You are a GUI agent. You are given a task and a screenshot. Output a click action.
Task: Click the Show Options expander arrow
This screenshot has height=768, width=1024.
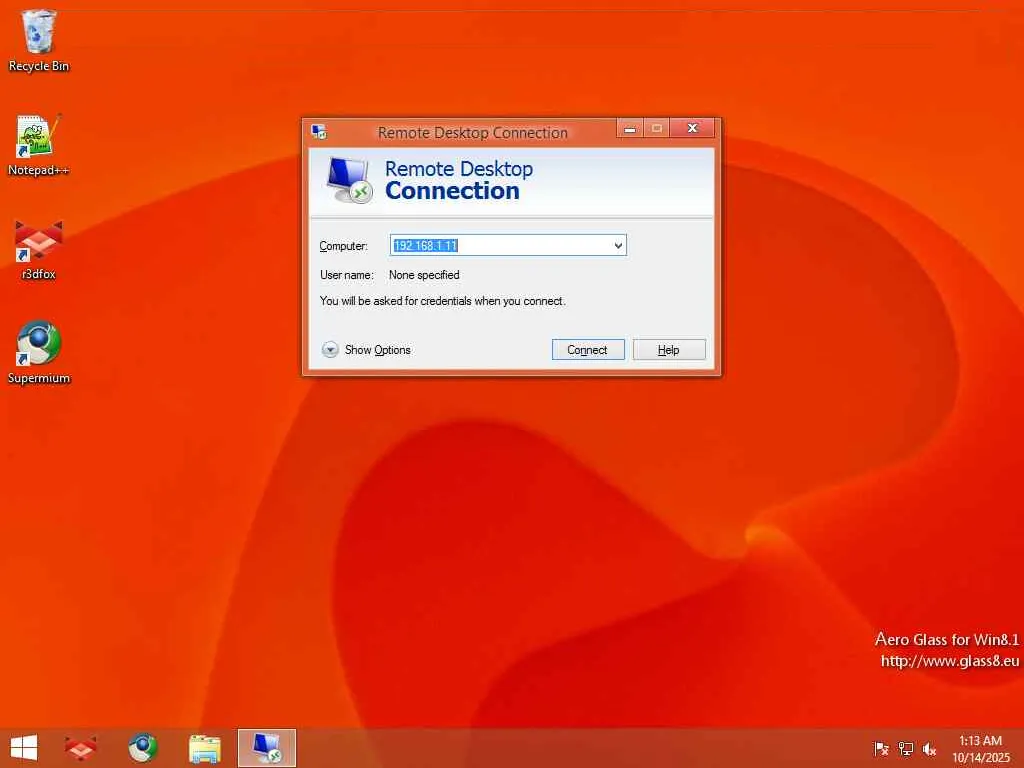(x=330, y=349)
